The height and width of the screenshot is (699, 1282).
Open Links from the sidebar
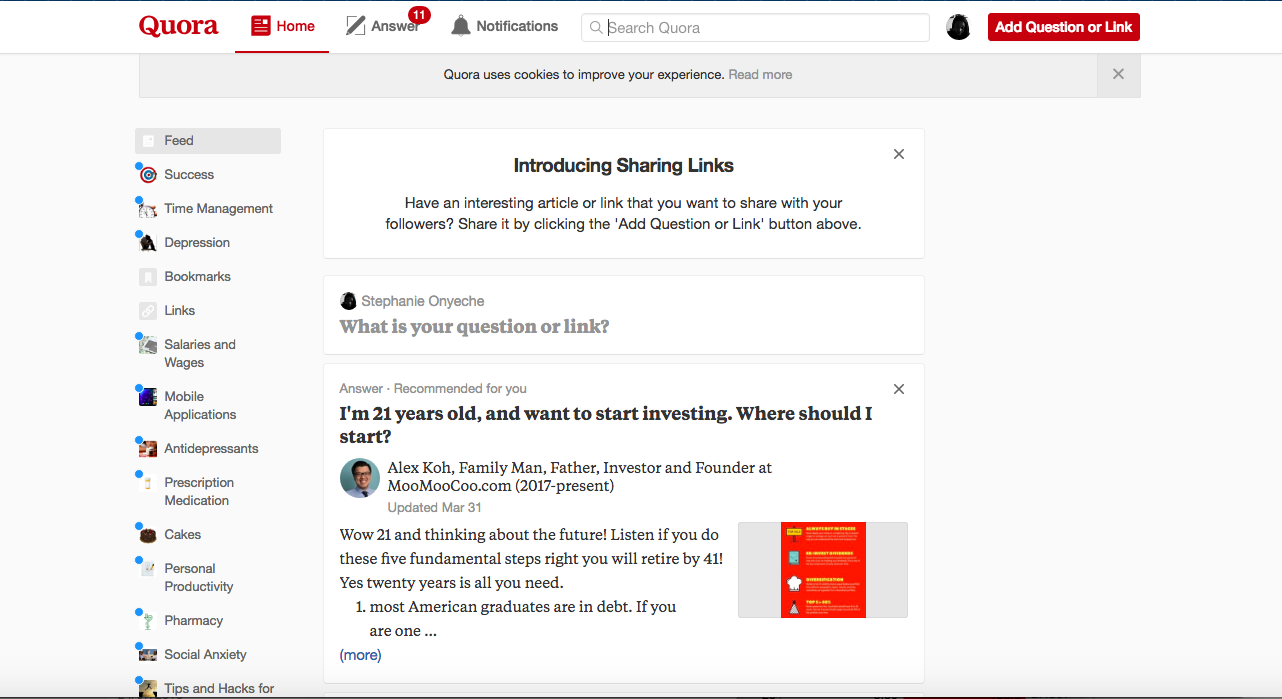pyautogui.click(x=180, y=311)
